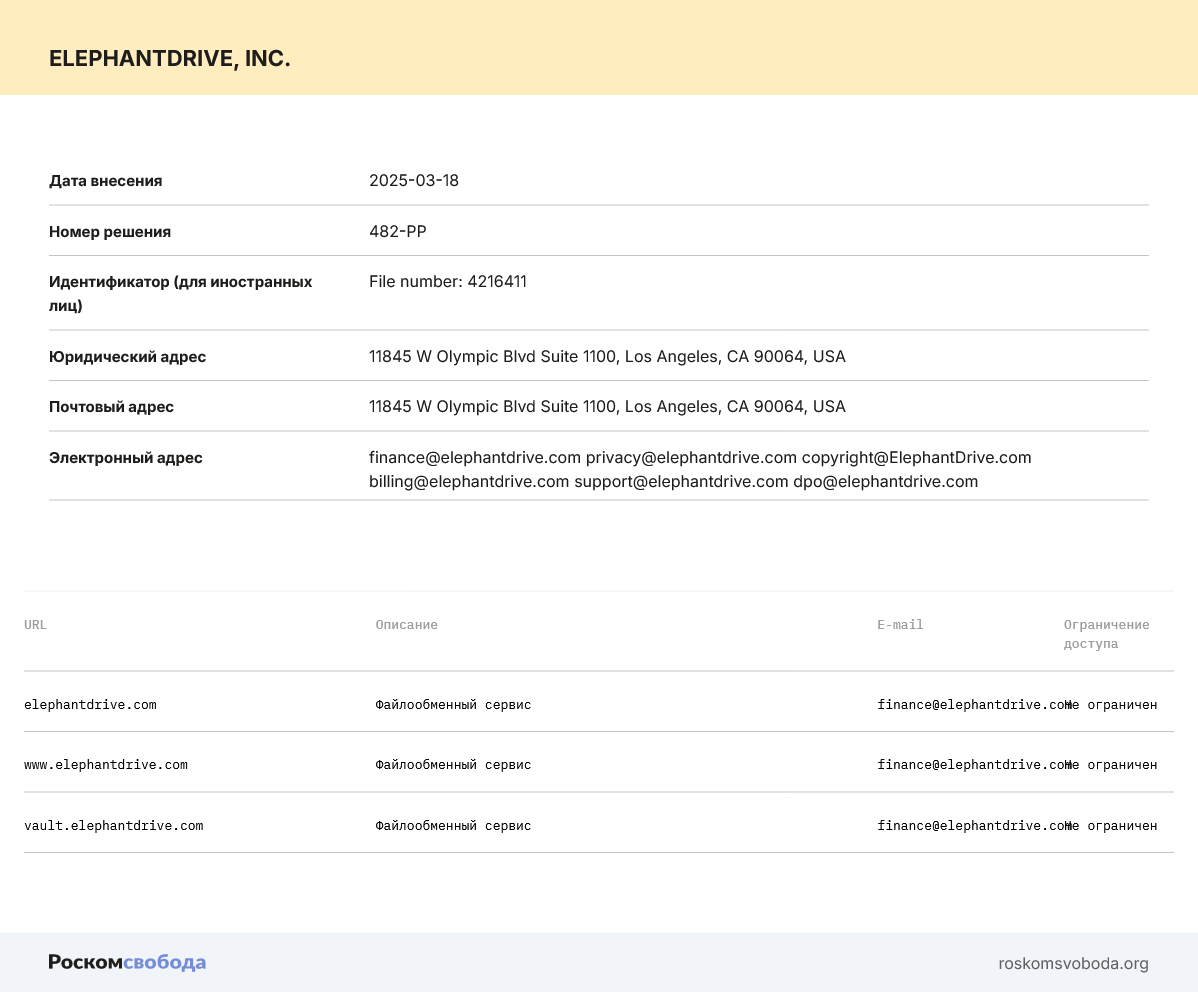This screenshot has width=1198, height=992.
Task: Click the E-mail column header
Action: point(900,625)
